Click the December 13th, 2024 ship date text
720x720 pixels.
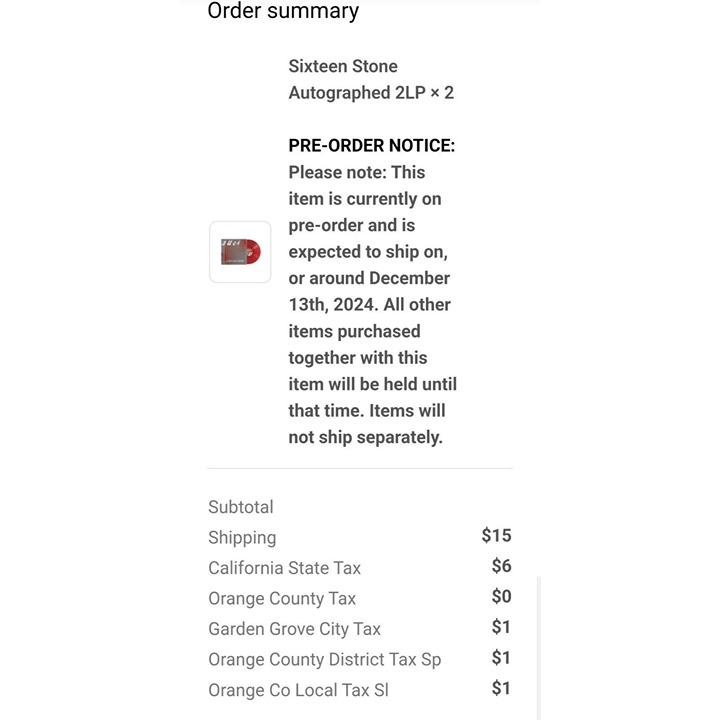[x=370, y=291]
